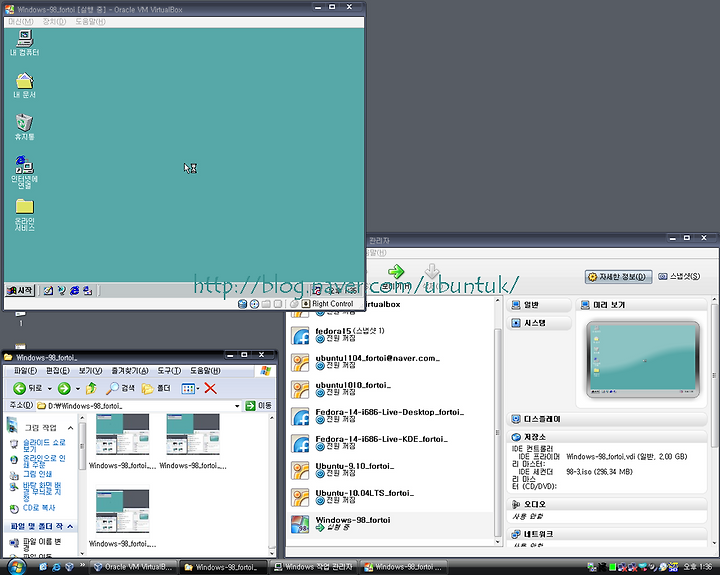Click the up-one-folder icon
This screenshot has height=575, width=720.
pyautogui.click(x=91, y=389)
